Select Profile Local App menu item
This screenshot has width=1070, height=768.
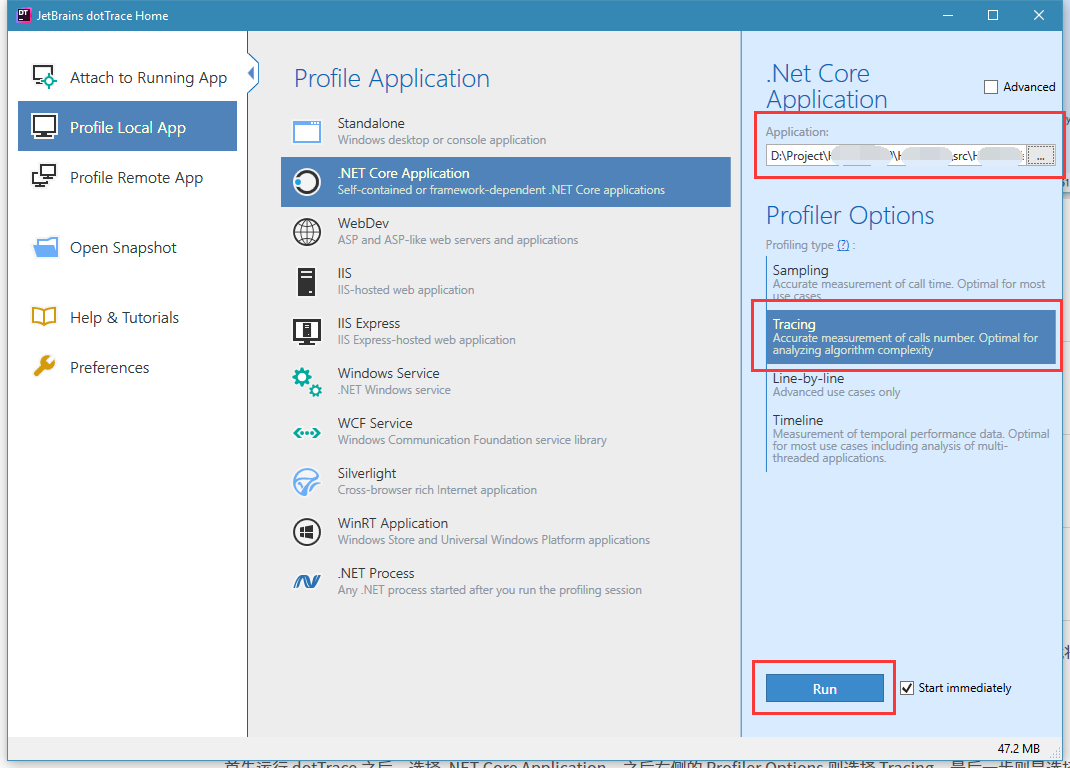(127, 127)
